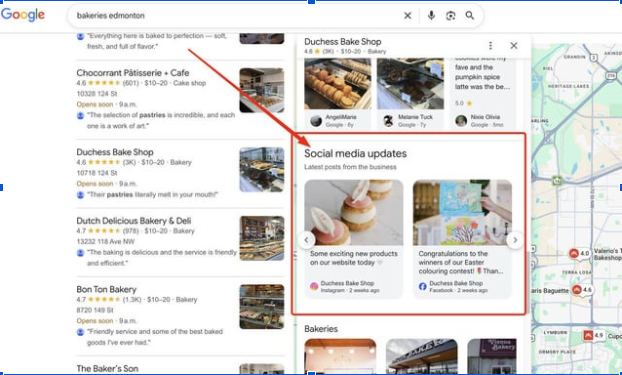Viewport: 622px width, 375px height.
Task: Click the 4.9 rated map pin
Action: point(594,336)
